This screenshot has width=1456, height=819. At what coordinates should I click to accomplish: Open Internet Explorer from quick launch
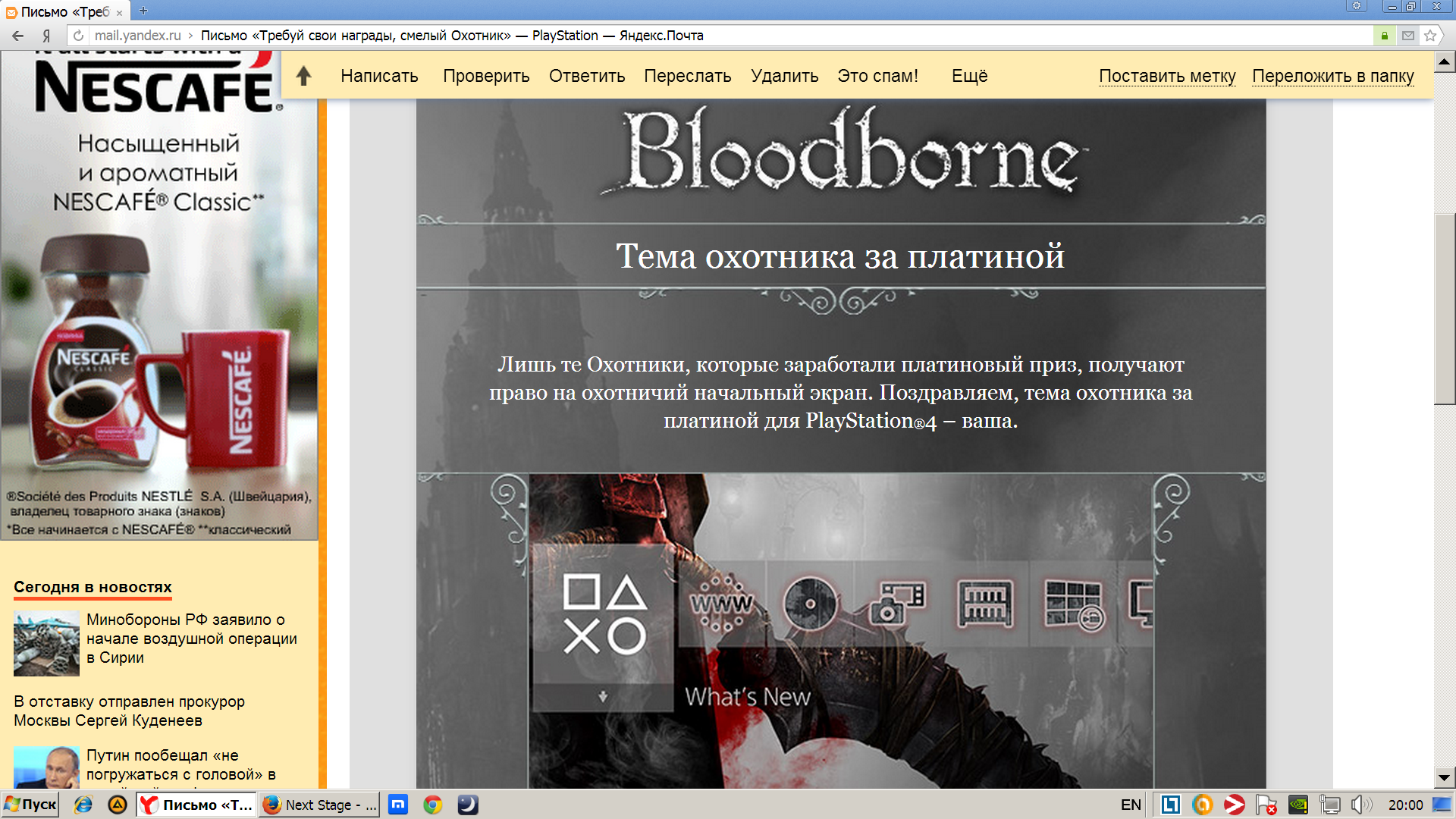[83, 805]
